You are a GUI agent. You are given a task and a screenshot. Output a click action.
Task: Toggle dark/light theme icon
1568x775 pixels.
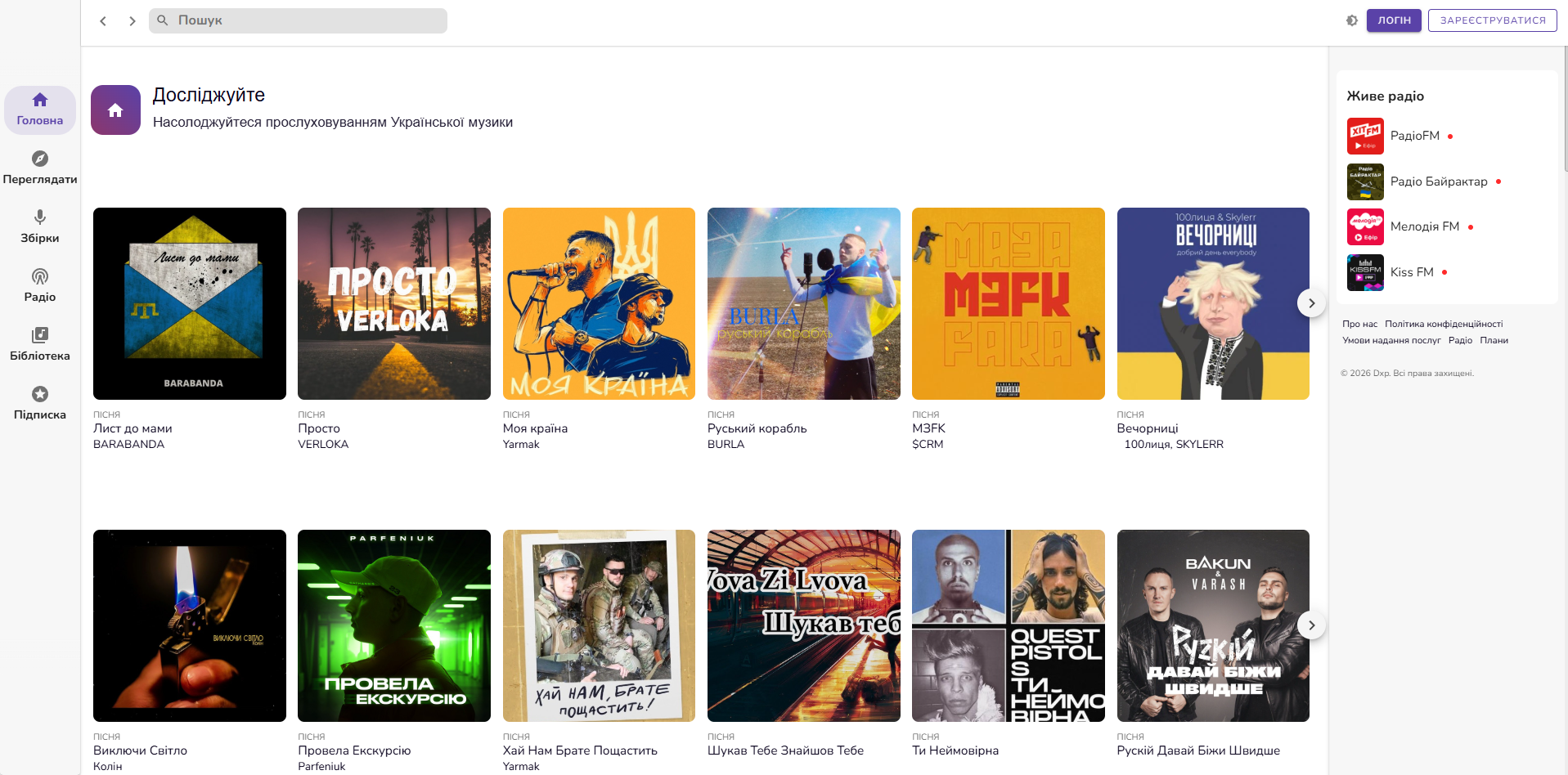click(x=1351, y=20)
